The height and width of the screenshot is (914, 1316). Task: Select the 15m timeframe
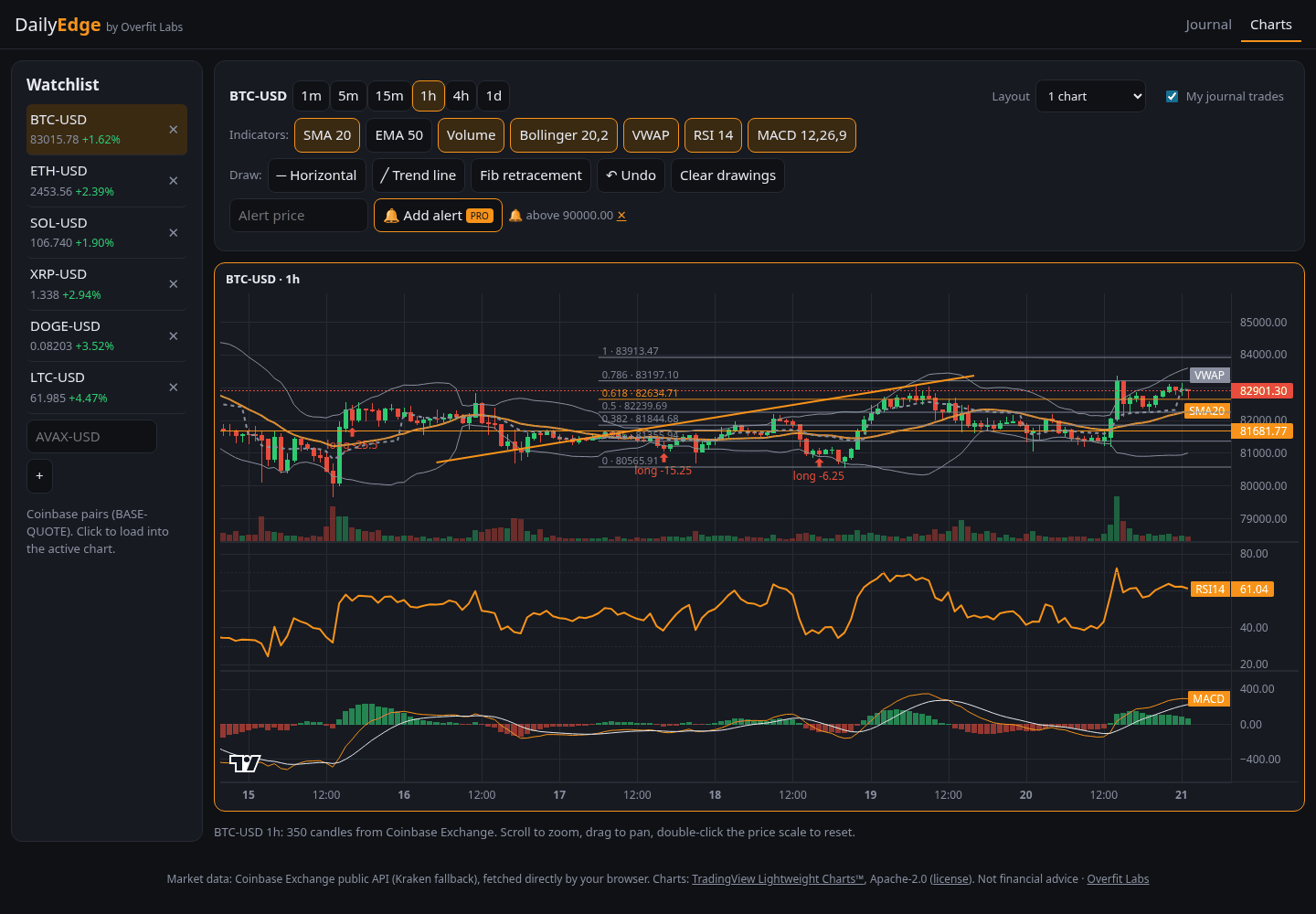click(x=389, y=96)
